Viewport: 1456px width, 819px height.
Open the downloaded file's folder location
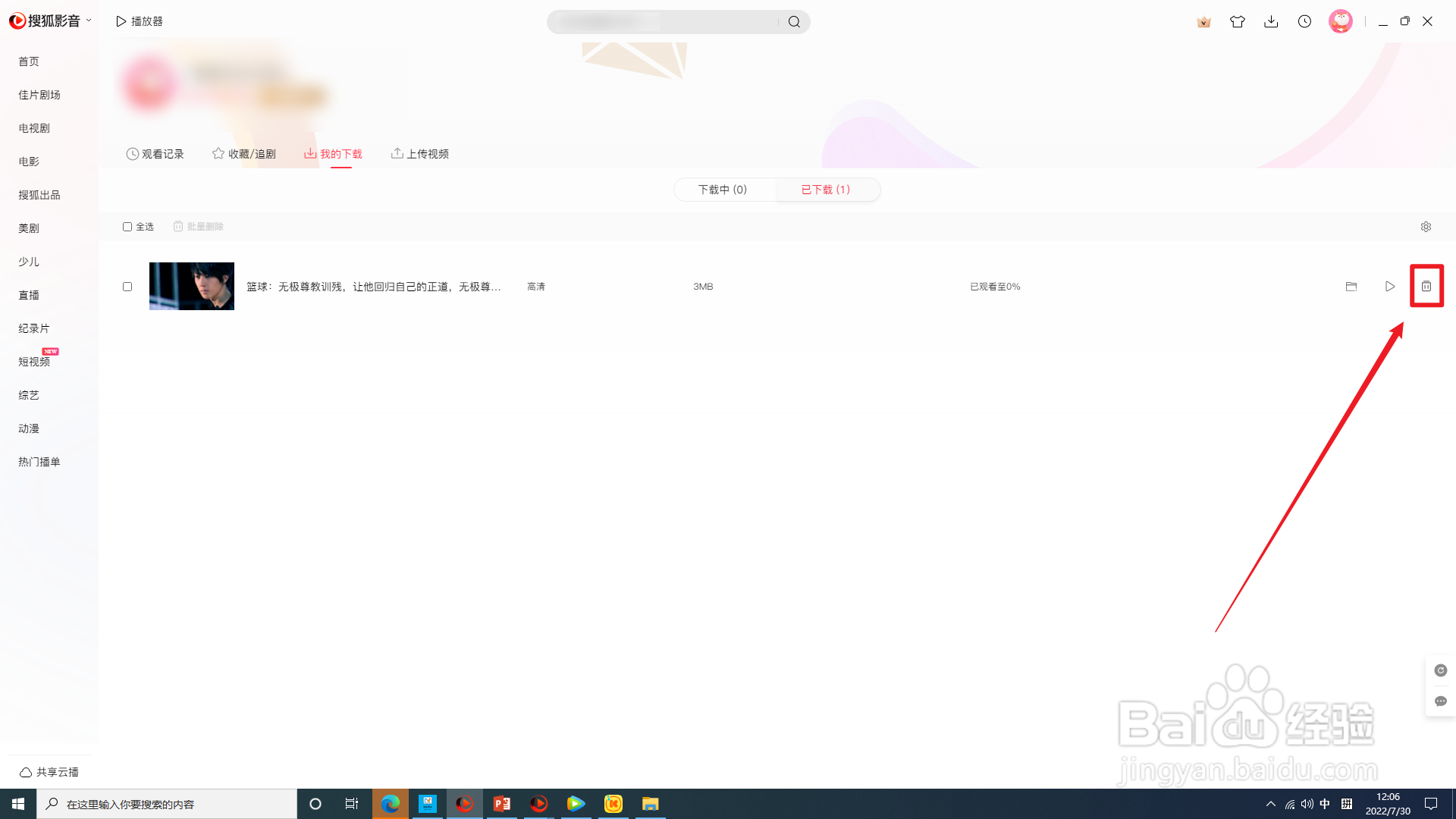(1351, 286)
